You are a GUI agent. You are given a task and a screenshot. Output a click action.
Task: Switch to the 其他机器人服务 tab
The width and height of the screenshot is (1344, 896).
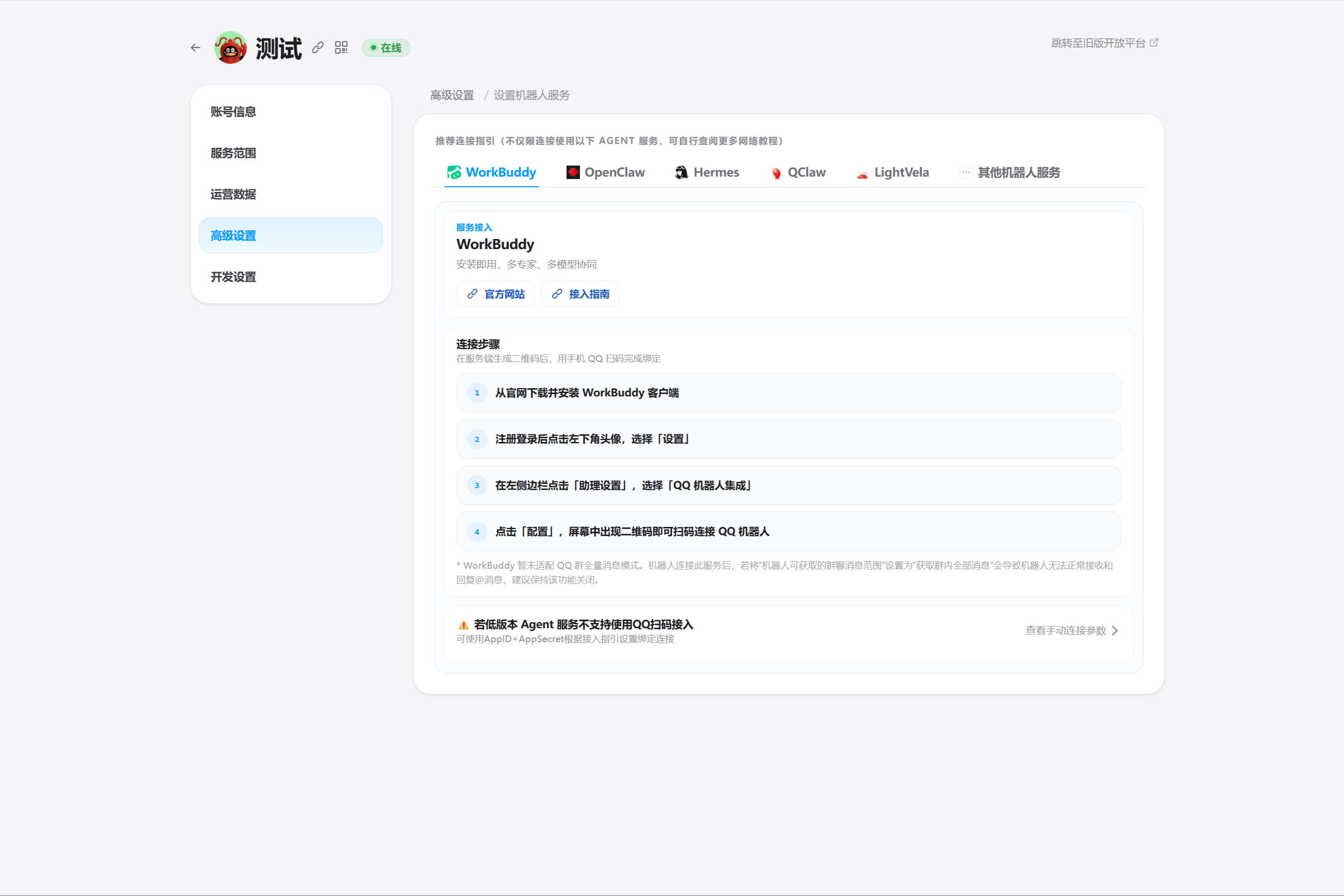click(x=1010, y=173)
